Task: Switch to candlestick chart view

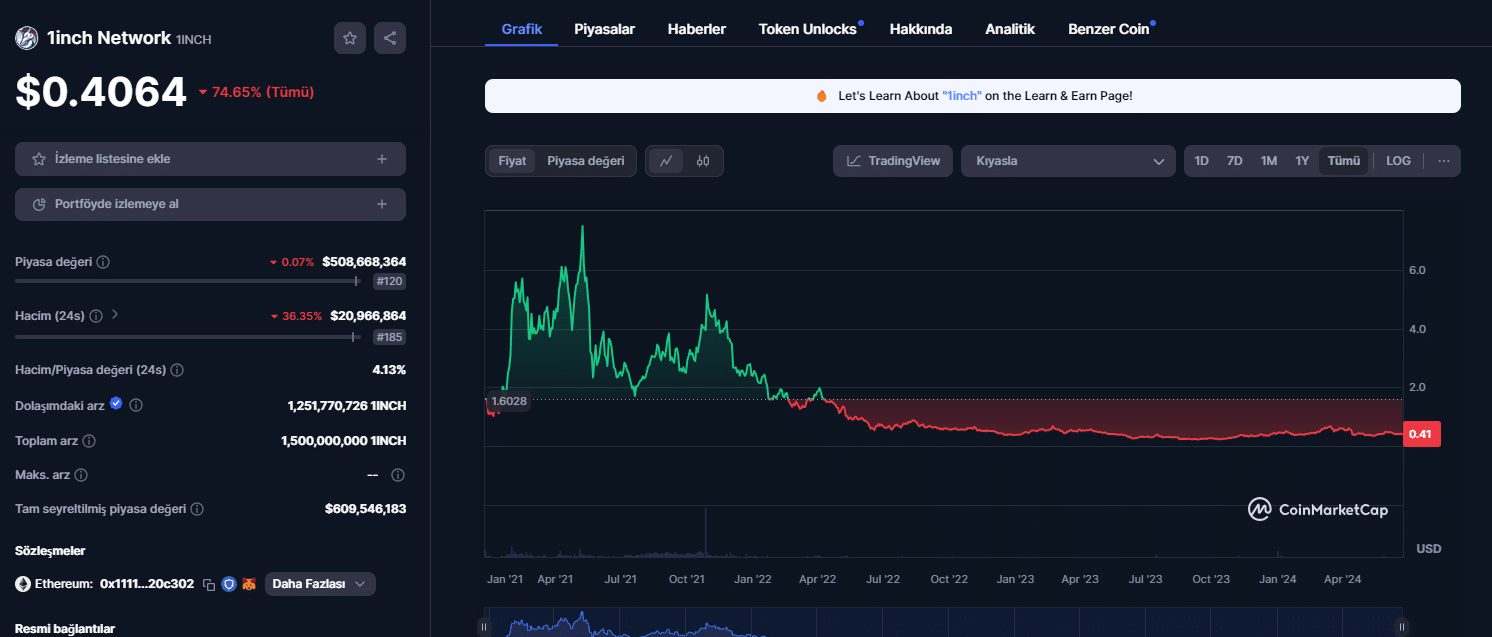Action: pyautogui.click(x=703, y=161)
